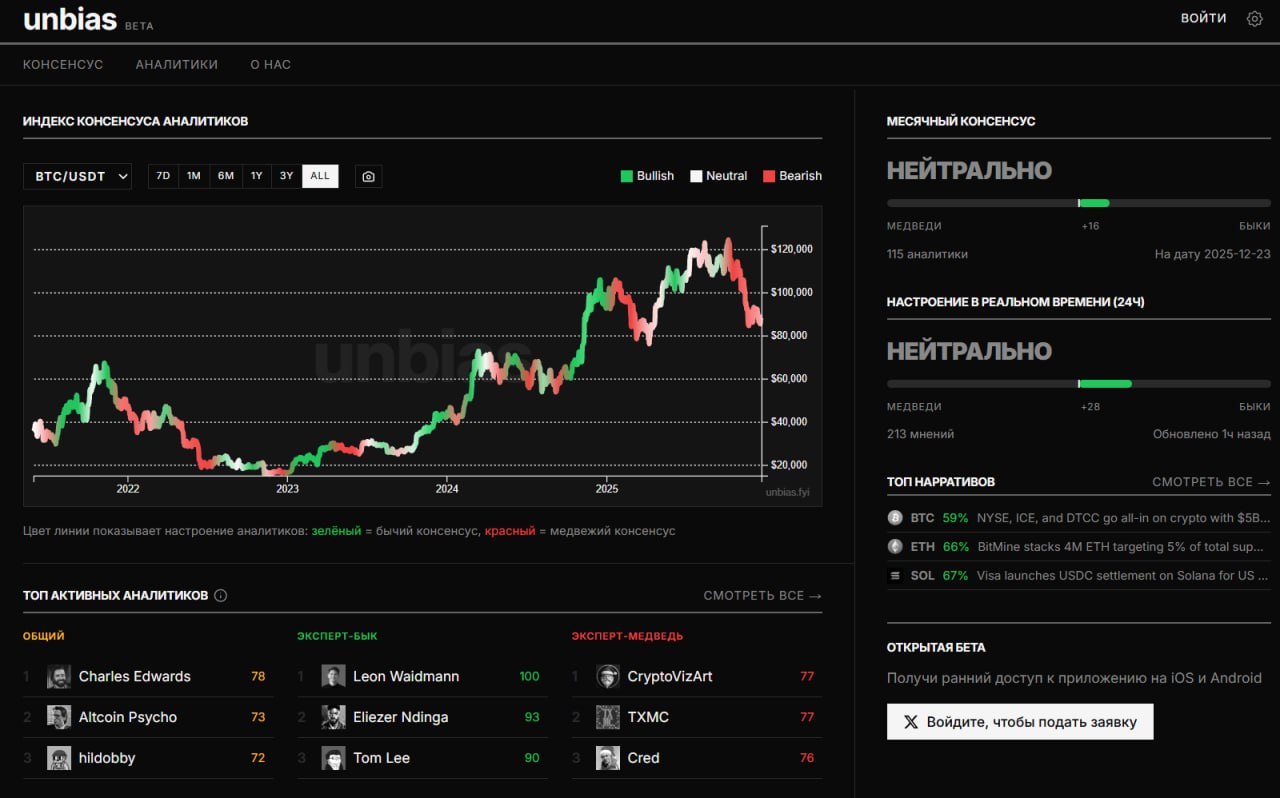Open the BTC/USDT pair dropdown

pyautogui.click(x=77, y=176)
